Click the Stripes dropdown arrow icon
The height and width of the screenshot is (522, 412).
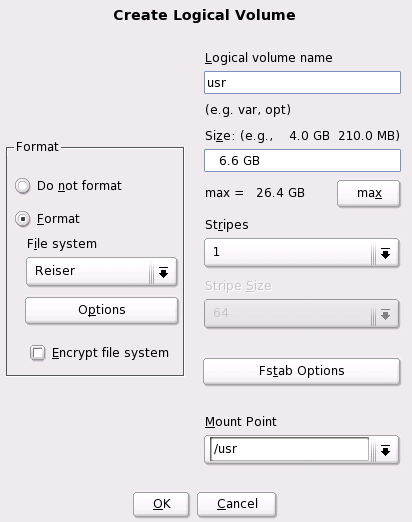[385, 253]
